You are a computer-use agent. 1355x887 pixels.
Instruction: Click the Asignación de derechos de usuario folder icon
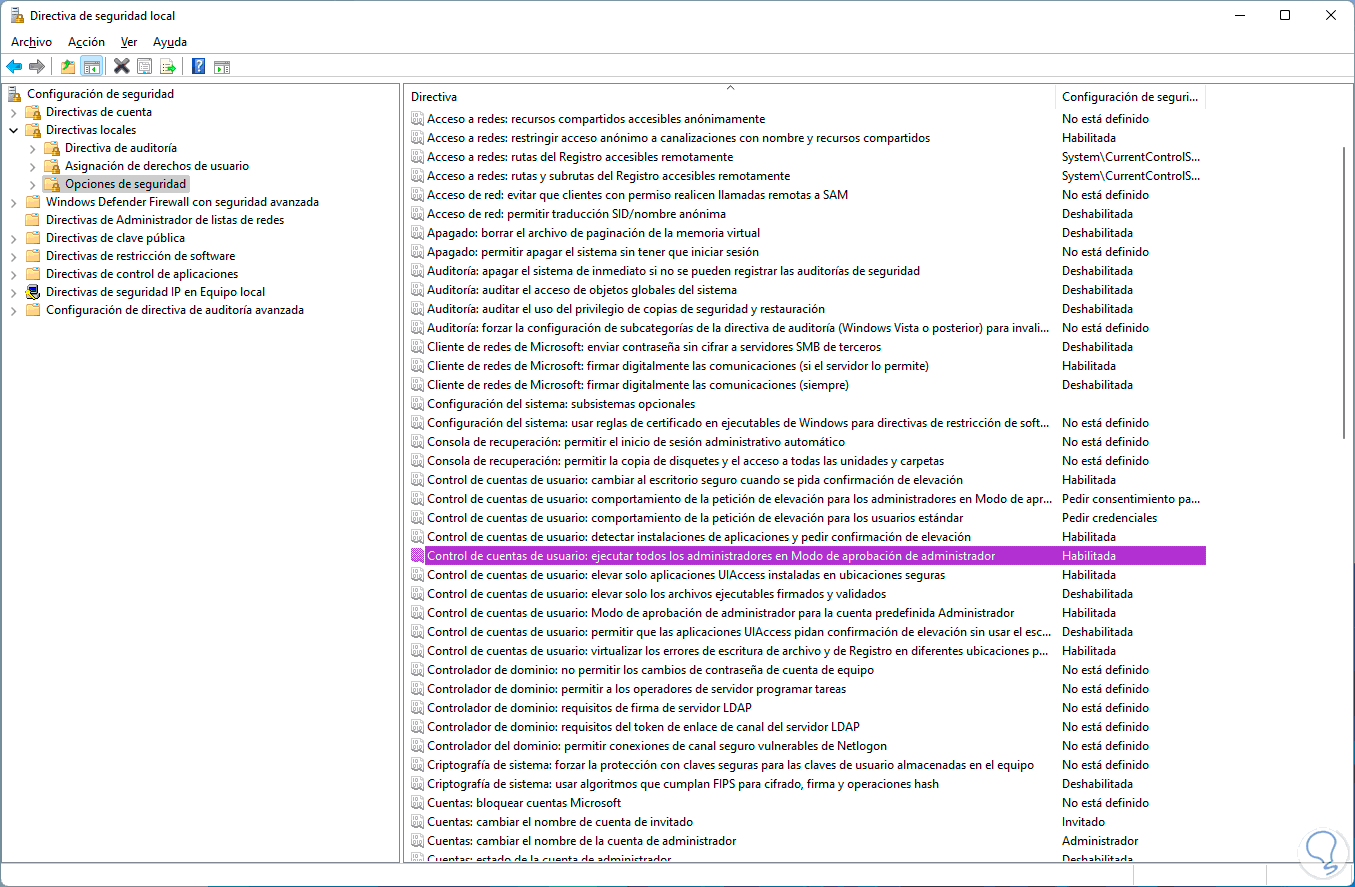pos(52,166)
